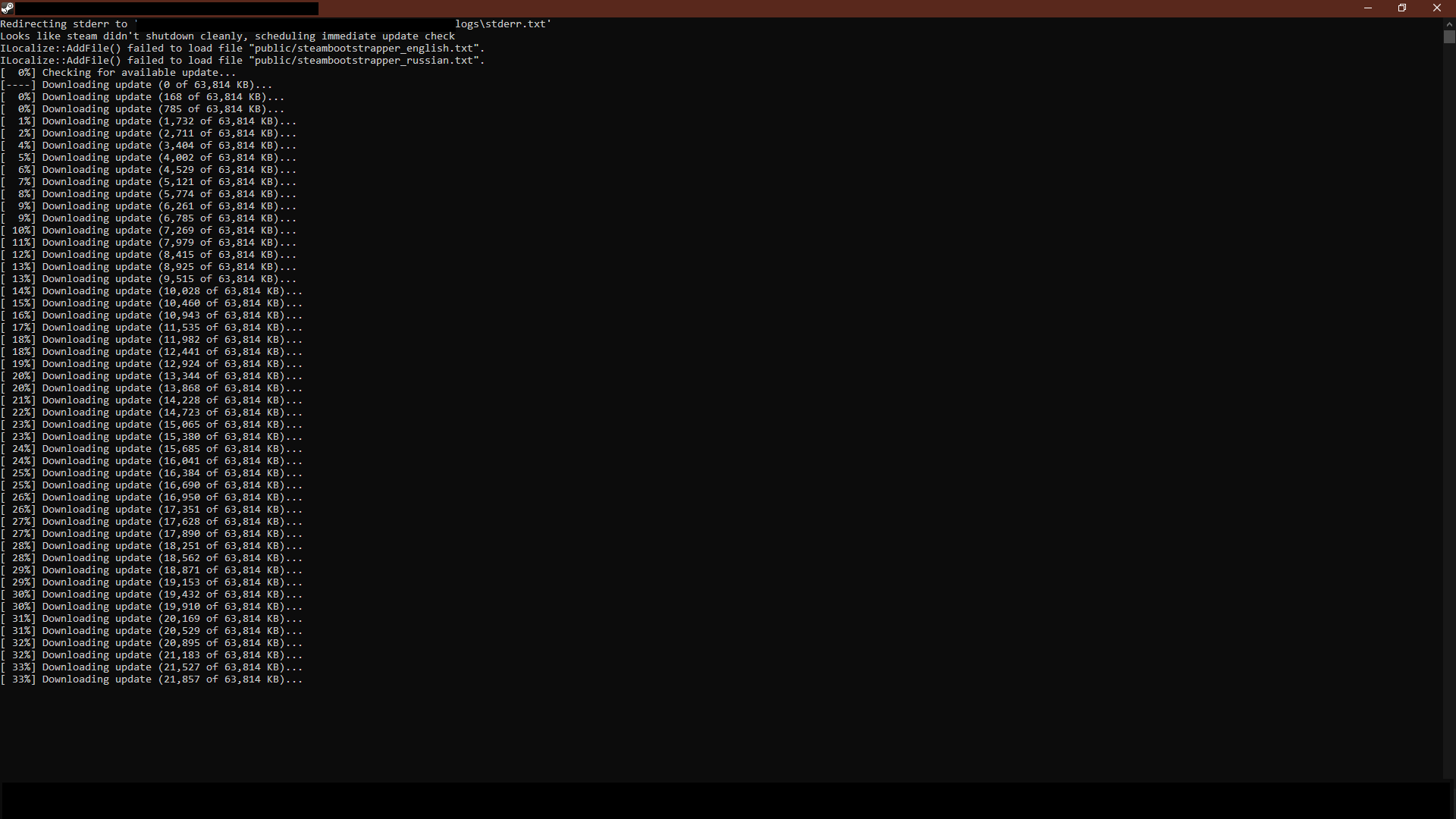Click the 'steam didn't shutdown cleanly' message
The image size is (1456, 819).
click(227, 36)
